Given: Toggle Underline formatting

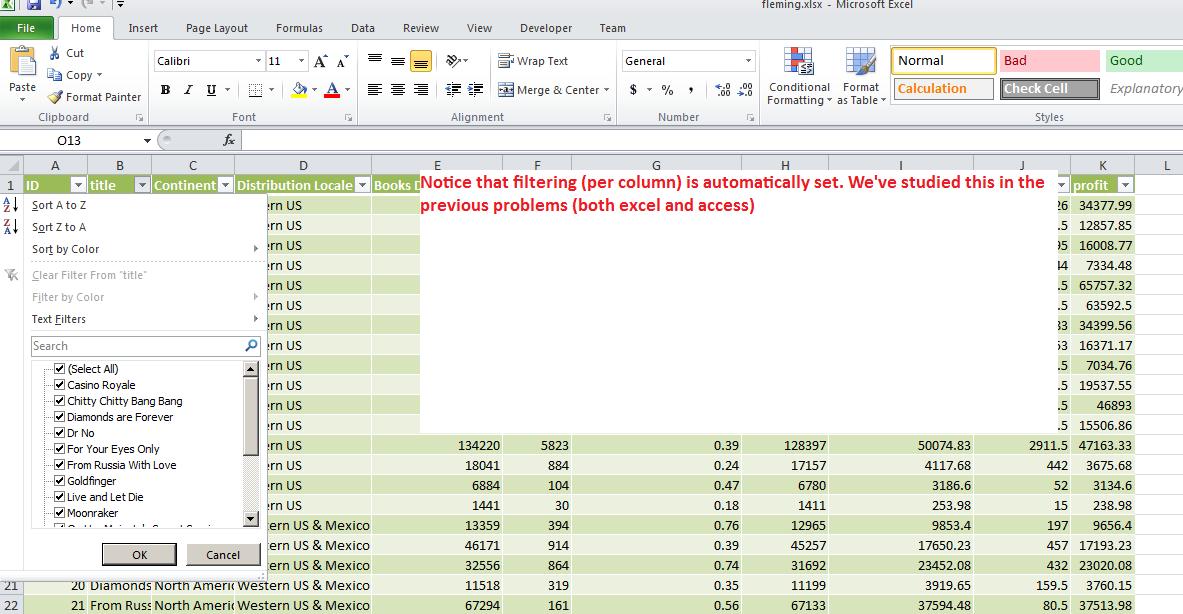Looking at the screenshot, I should 211,90.
